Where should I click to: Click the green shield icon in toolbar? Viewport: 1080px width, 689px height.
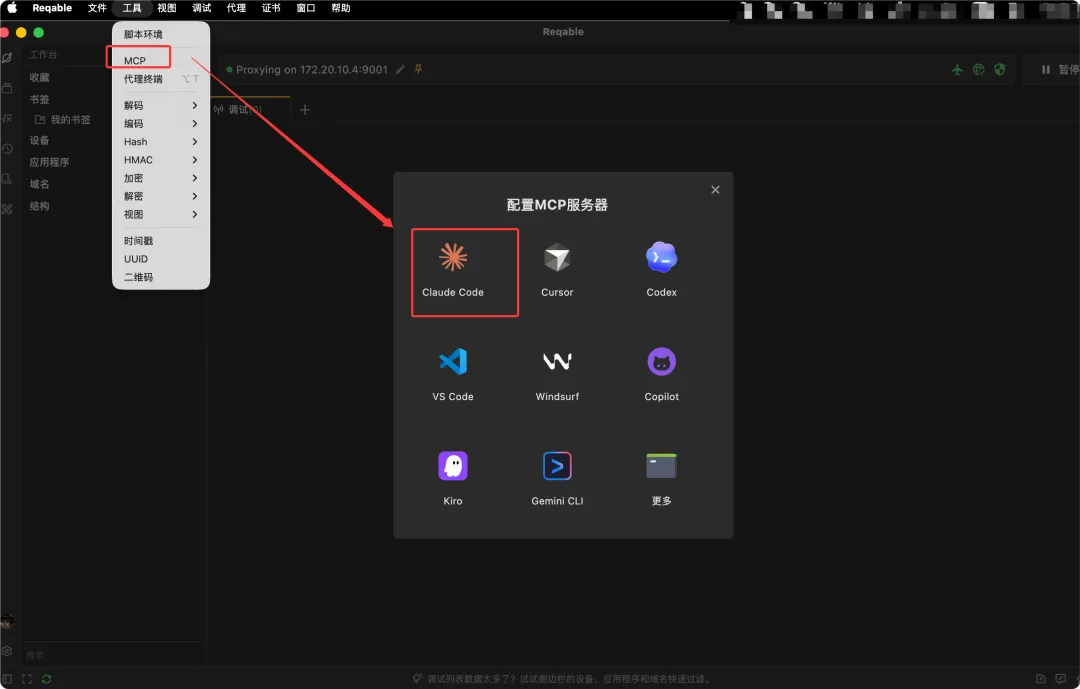[999, 70]
